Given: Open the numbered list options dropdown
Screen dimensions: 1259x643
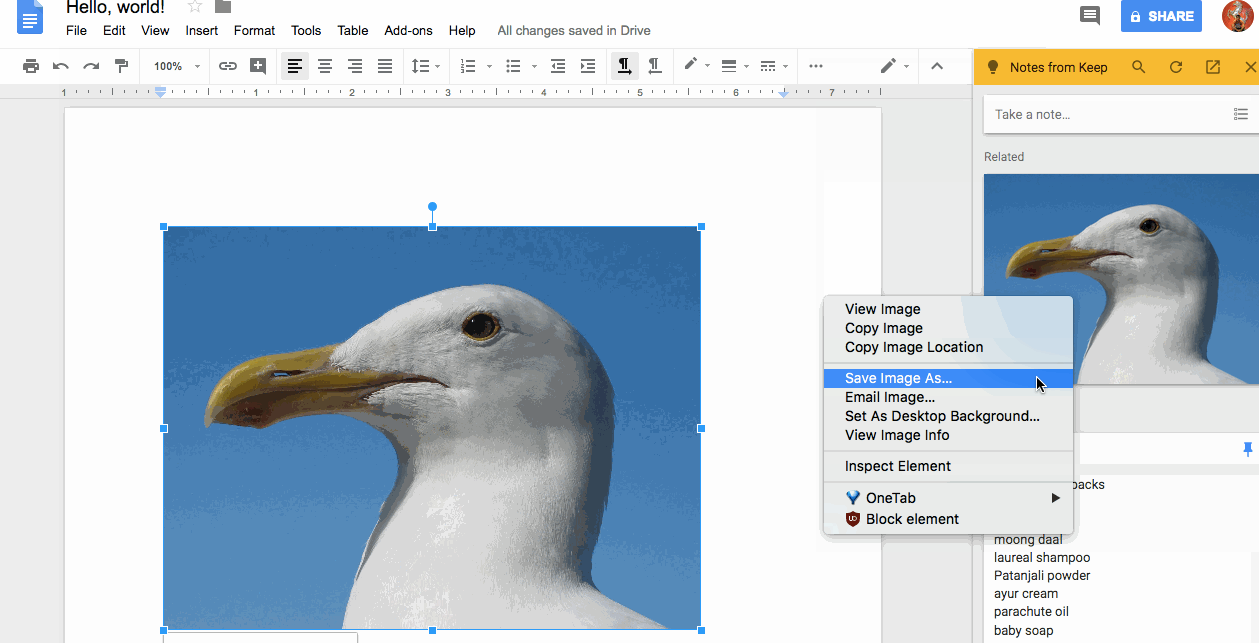Looking at the screenshot, I should (x=489, y=66).
